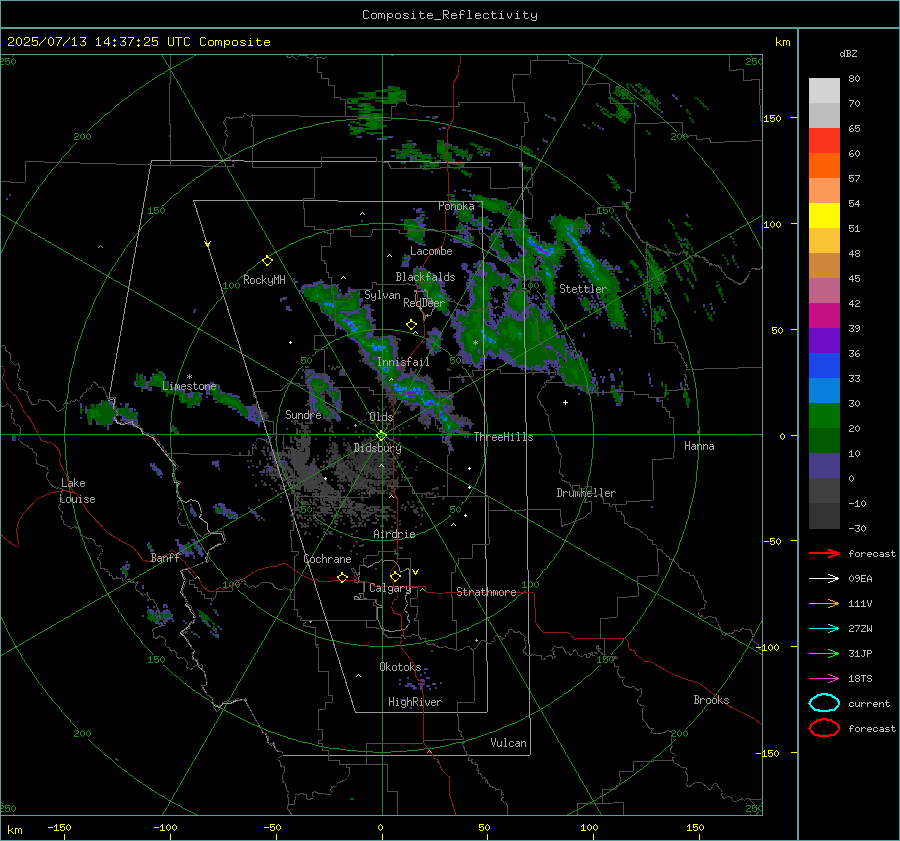Click the 100 tick on right km axis
Screen dimensions: 900x841
[x=772, y=224]
